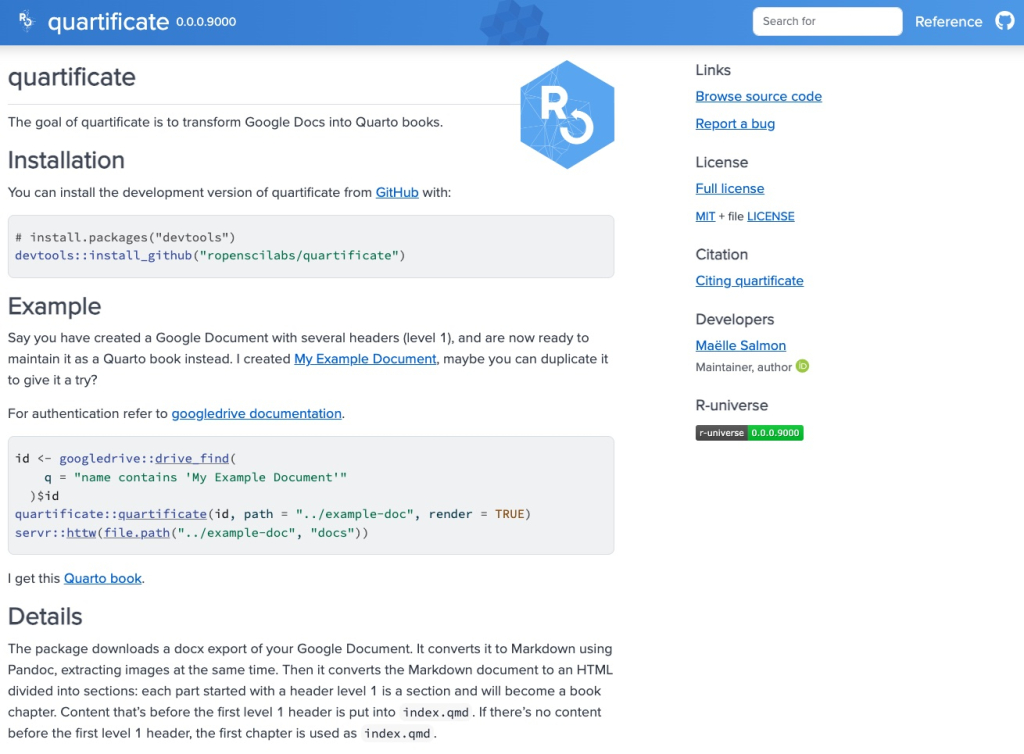Click the Installation heading
Screen dimensions: 1024x754
(x=66, y=161)
